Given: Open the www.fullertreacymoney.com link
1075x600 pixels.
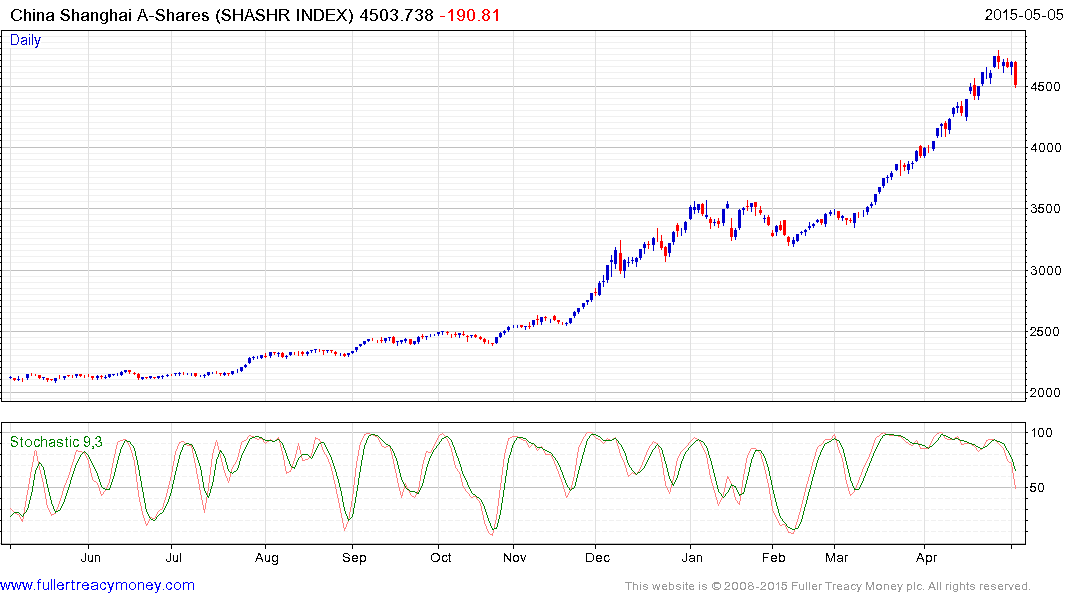Looking at the screenshot, I should (x=97, y=585).
